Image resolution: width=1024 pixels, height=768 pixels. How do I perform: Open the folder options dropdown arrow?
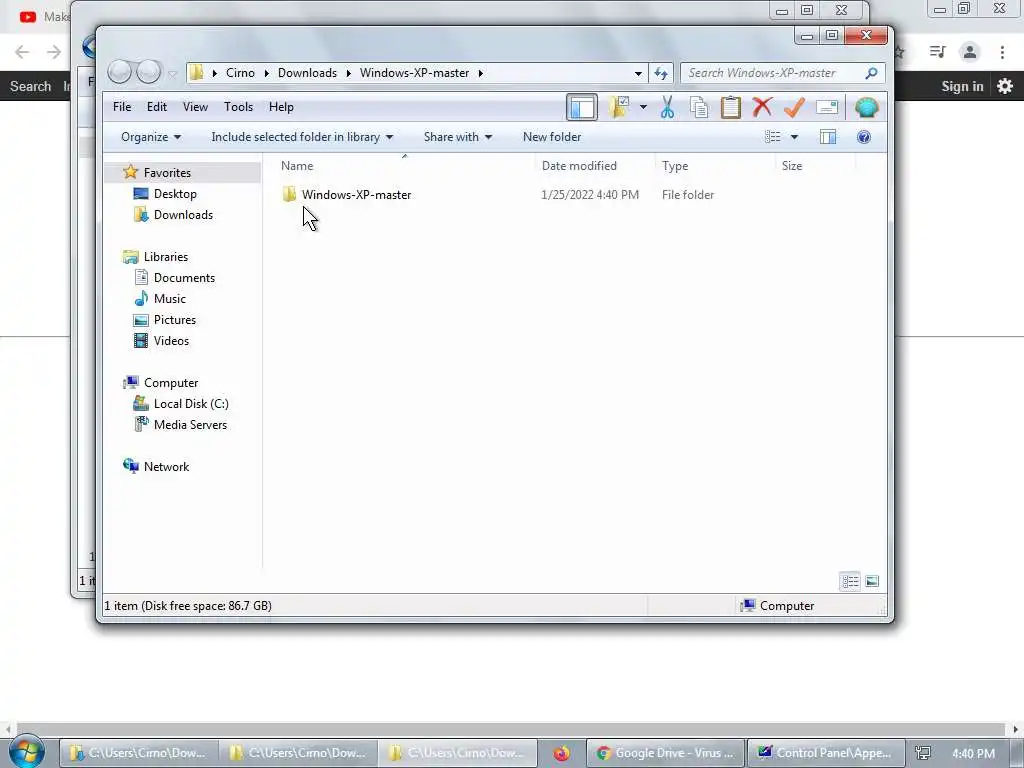point(643,107)
